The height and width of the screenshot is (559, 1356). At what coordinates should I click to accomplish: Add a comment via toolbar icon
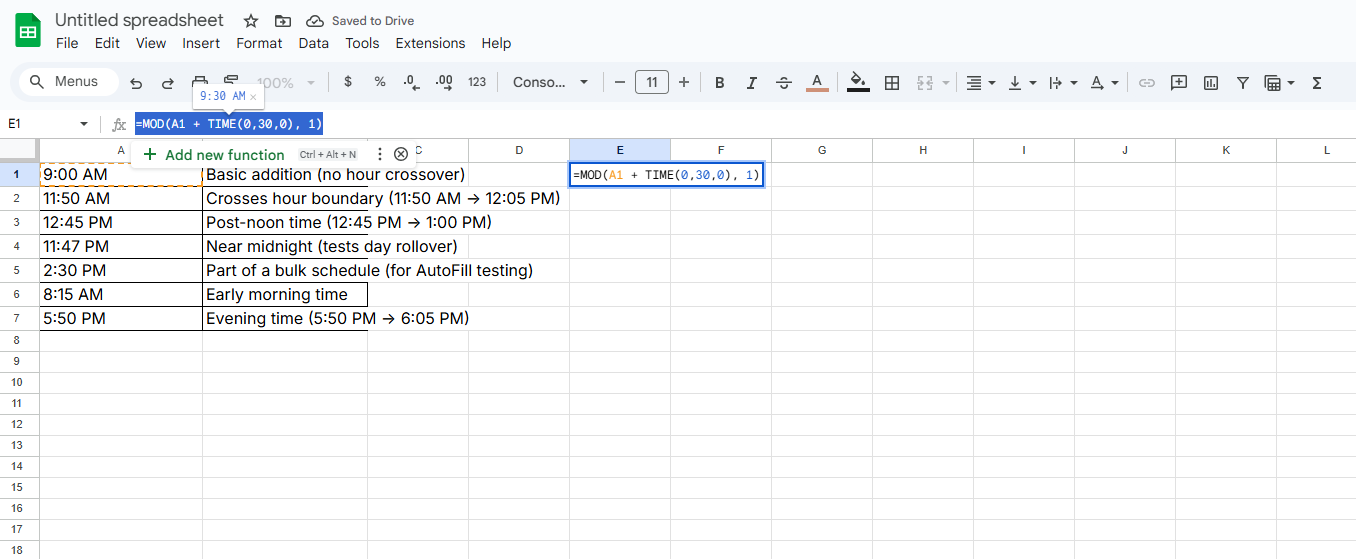coord(1179,83)
